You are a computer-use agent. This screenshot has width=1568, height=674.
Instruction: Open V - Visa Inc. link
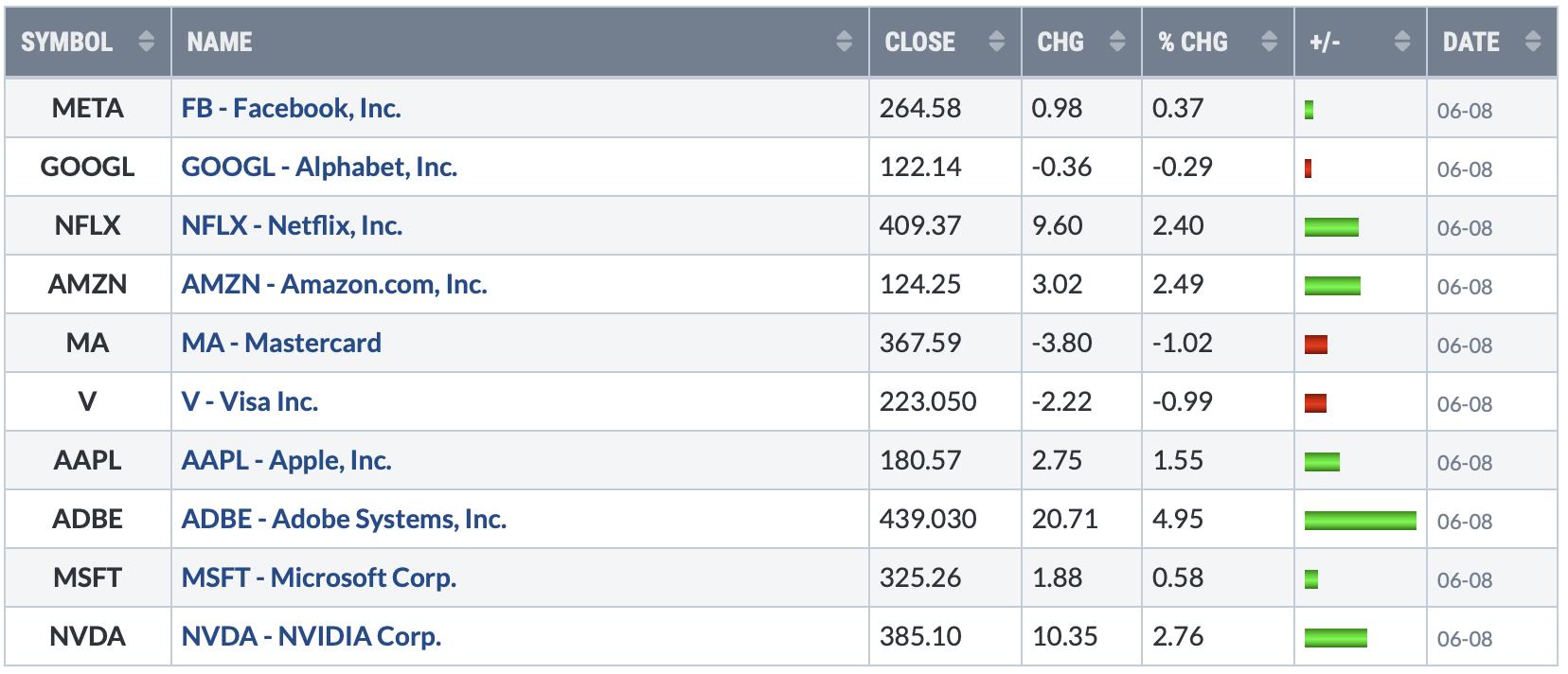coord(250,401)
